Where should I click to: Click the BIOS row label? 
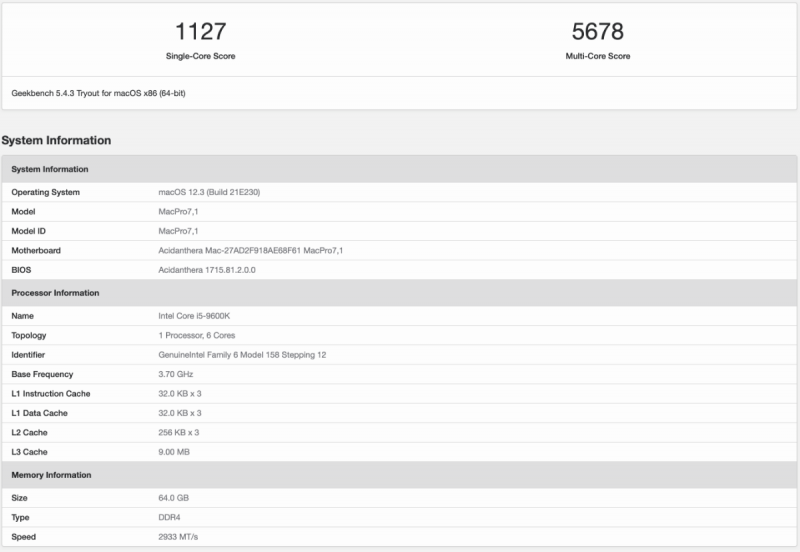21,270
